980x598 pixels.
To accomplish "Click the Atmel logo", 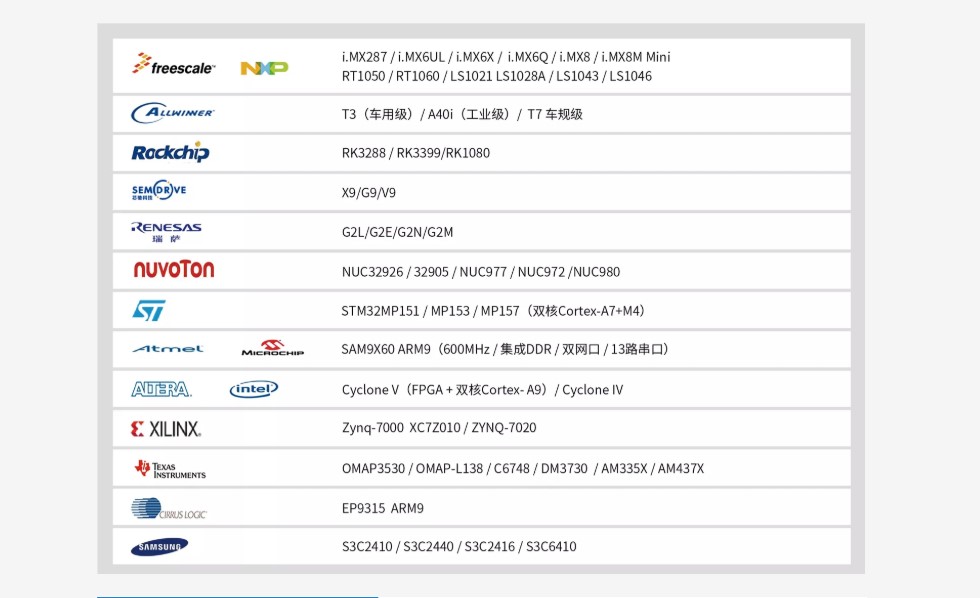I will [x=167, y=349].
